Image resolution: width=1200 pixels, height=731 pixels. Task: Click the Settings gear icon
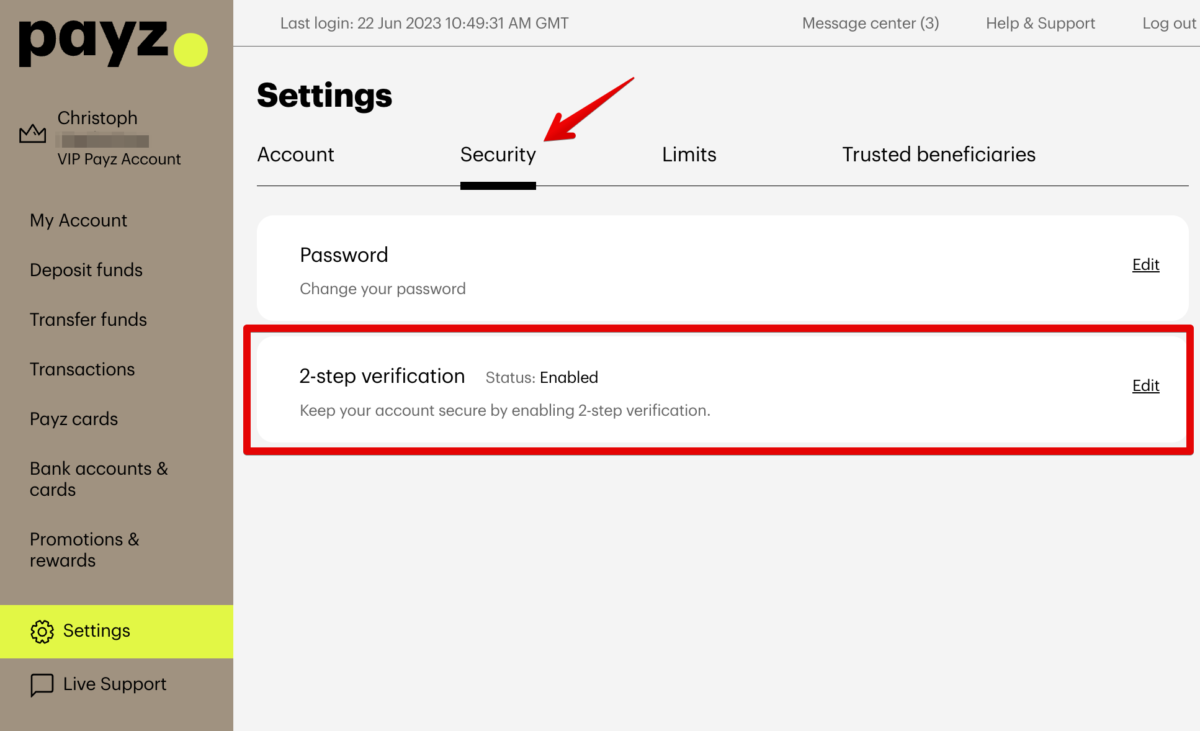coord(42,631)
